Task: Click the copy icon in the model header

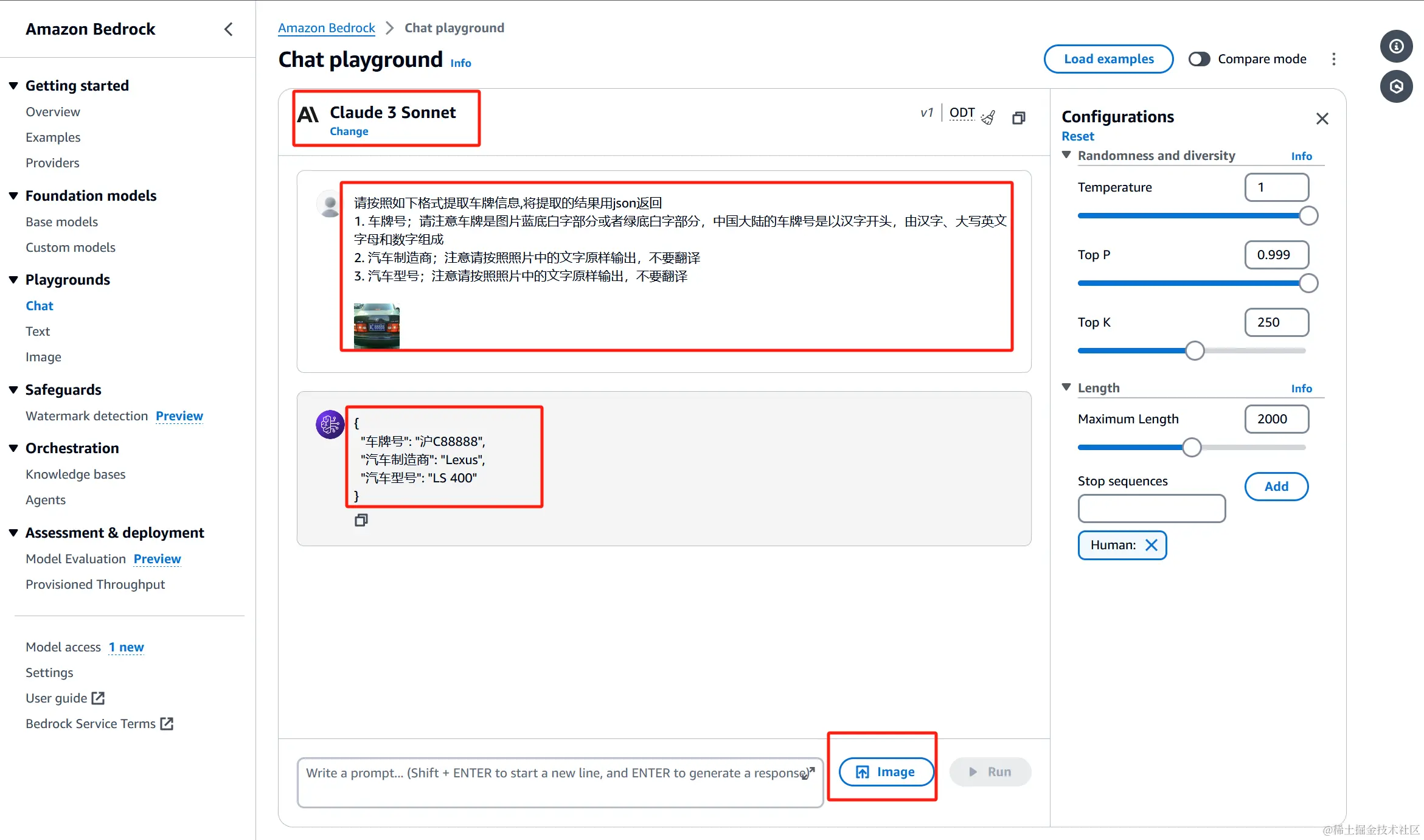Action: [x=1019, y=117]
